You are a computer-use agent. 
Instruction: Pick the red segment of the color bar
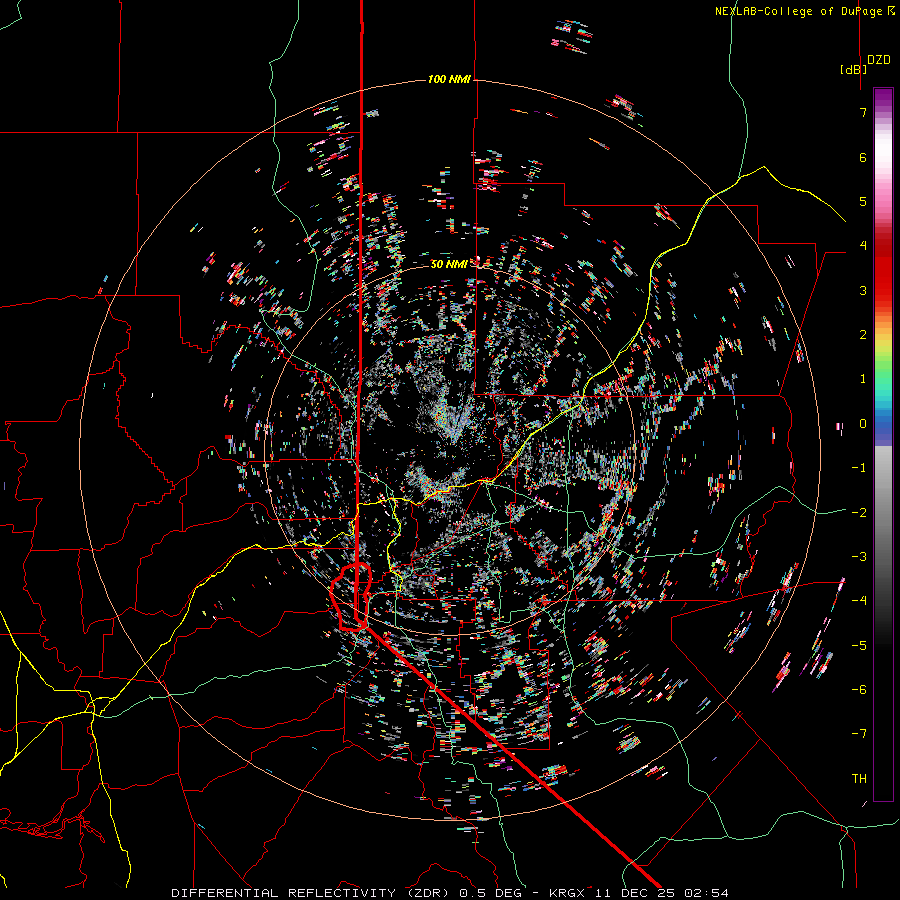[883, 276]
